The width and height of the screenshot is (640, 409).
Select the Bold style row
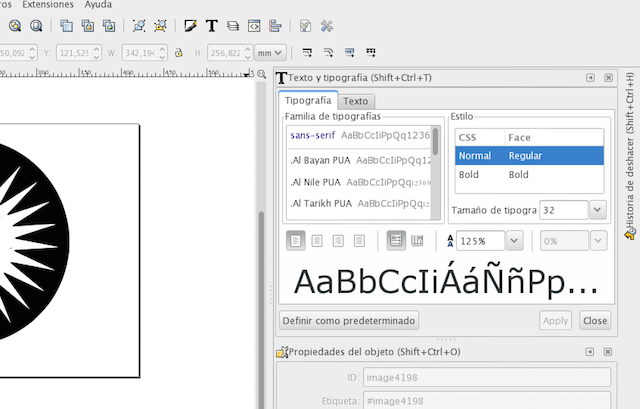pyautogui.click(x=529, y=174)
